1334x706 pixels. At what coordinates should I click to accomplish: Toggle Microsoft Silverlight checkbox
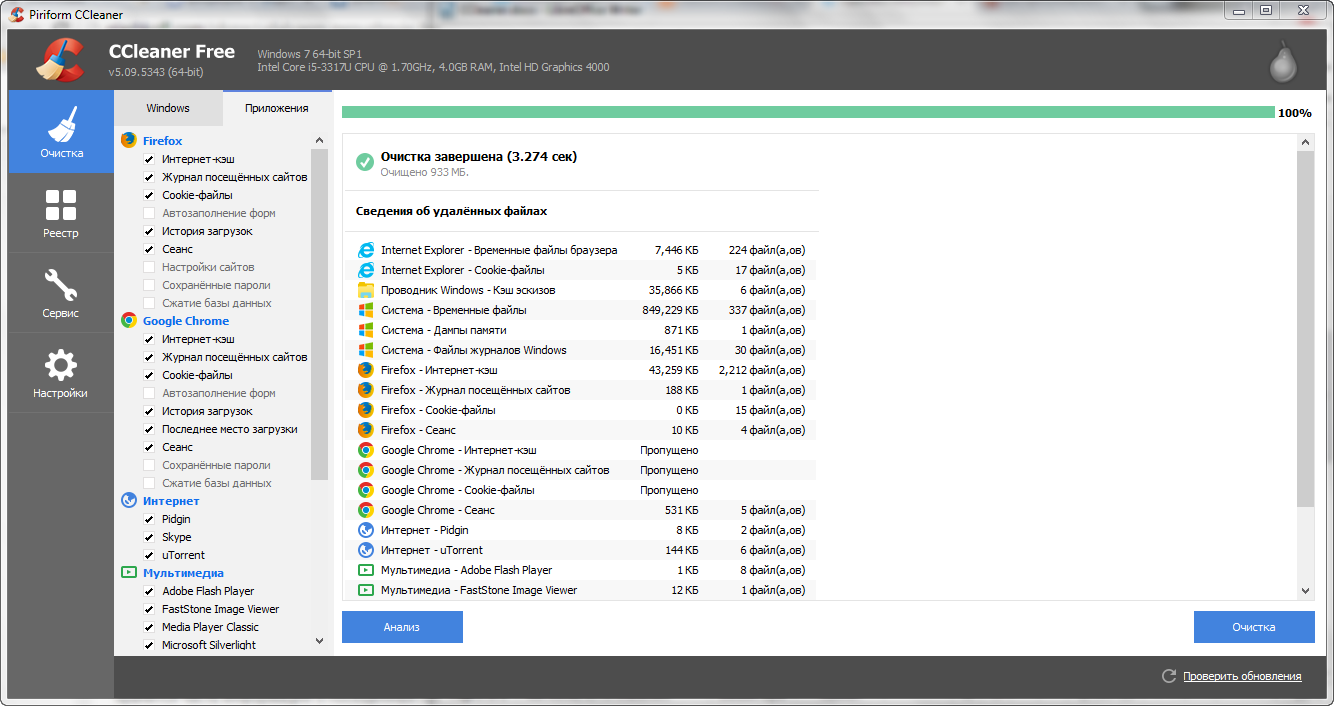[149, 645]
